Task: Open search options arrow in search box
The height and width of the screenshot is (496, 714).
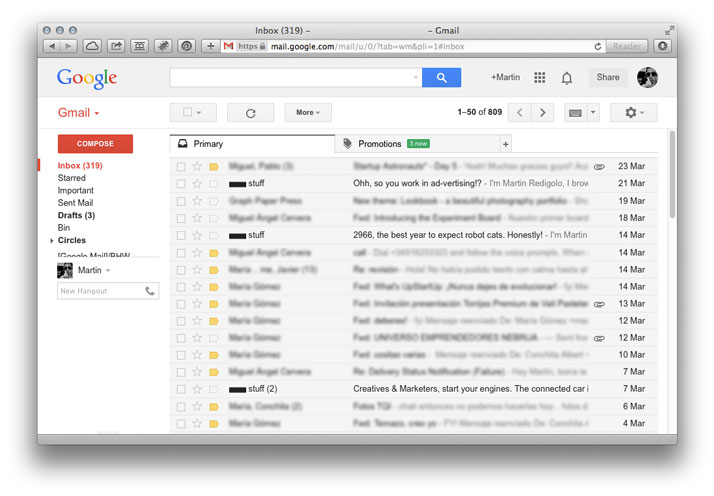Action: (x=415, y=77)
